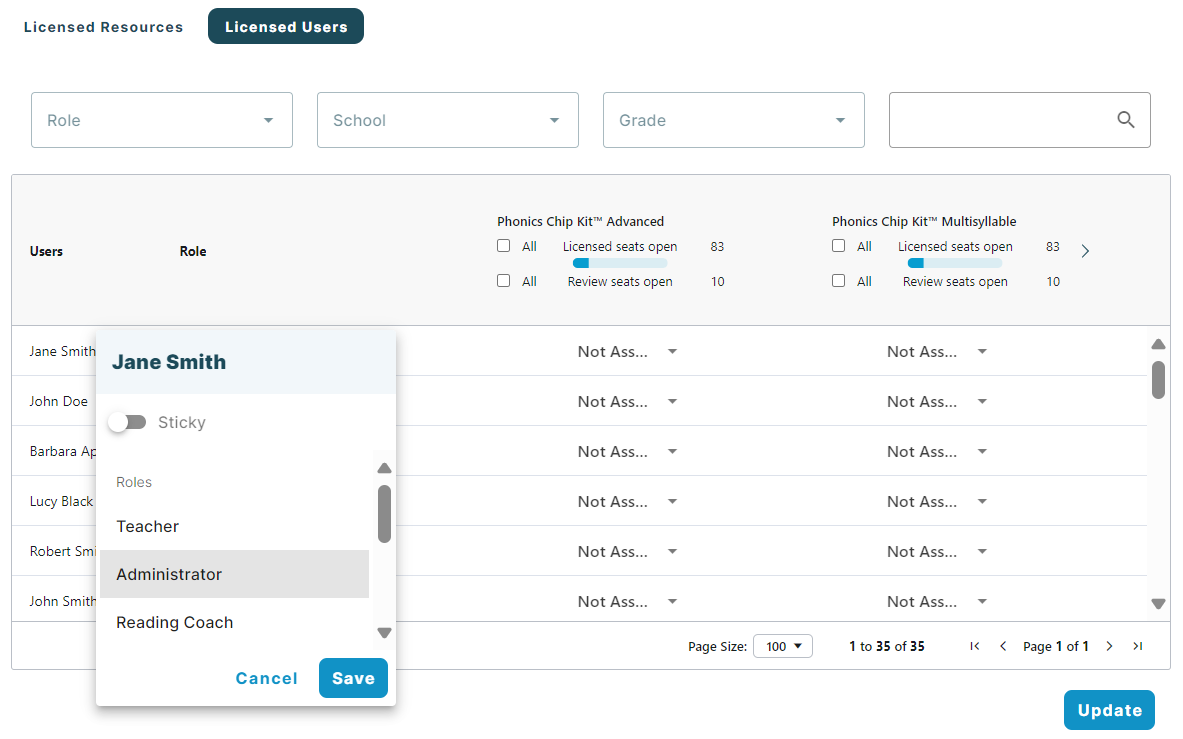The image size is (1183, 739).
Task: Click the Jane Smith name in table
Action: [62, 351]
